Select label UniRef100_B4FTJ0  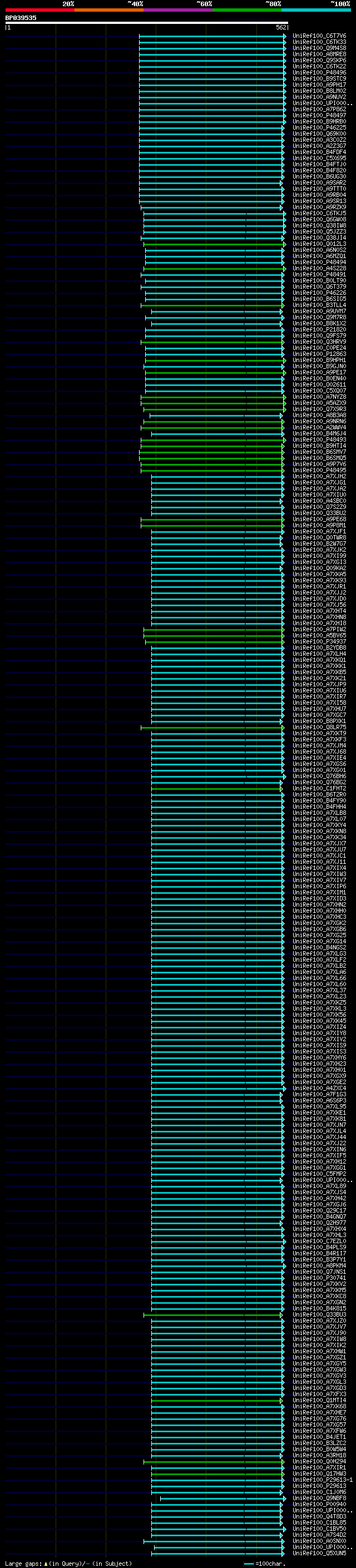click(x=319, y=164)
